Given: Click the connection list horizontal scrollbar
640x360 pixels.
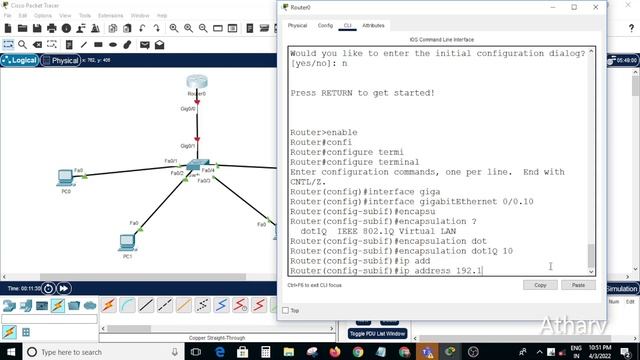Looking at the screenshot, I should (129, 329).
